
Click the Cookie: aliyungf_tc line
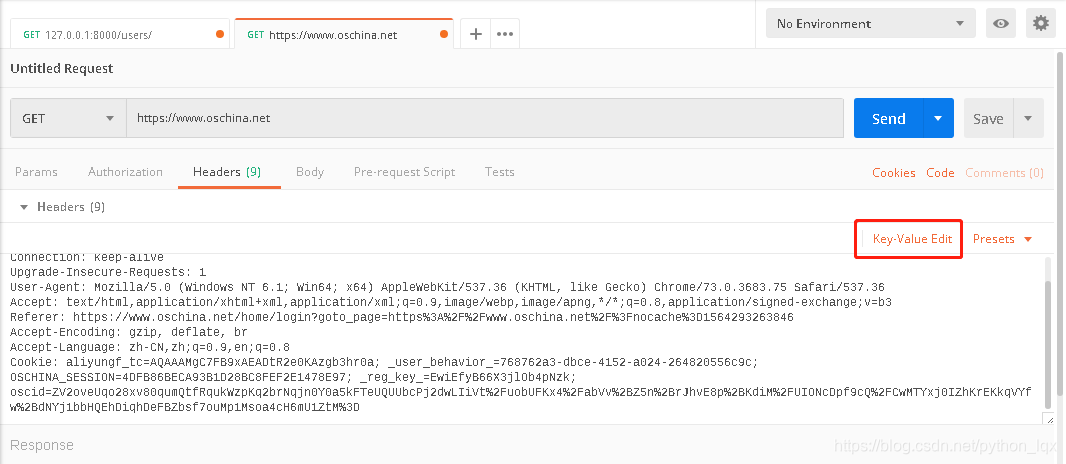pyautogui.click(x=383, y=362)
